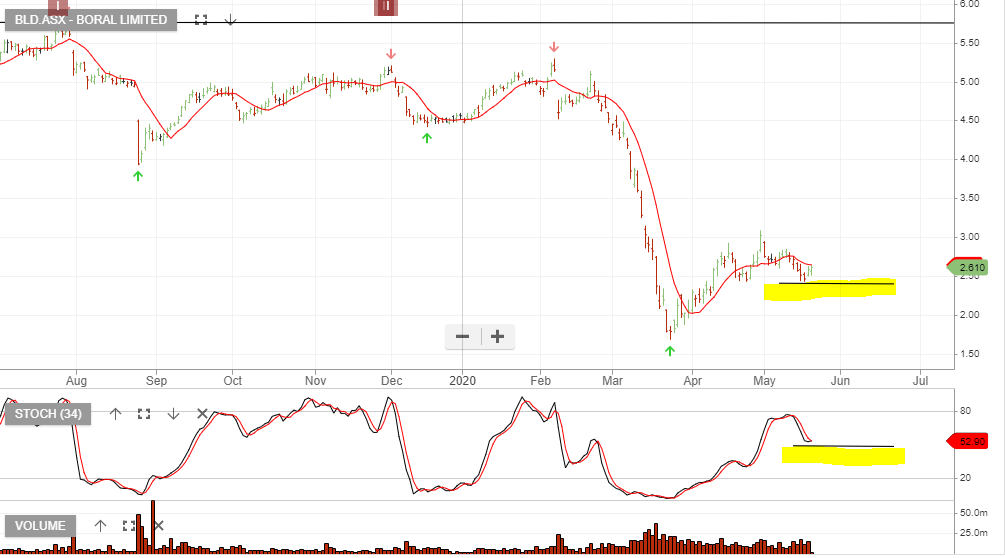Click the red sell arrow in early December
Viewport: 1005px width, 558px height.
[391, 54]
